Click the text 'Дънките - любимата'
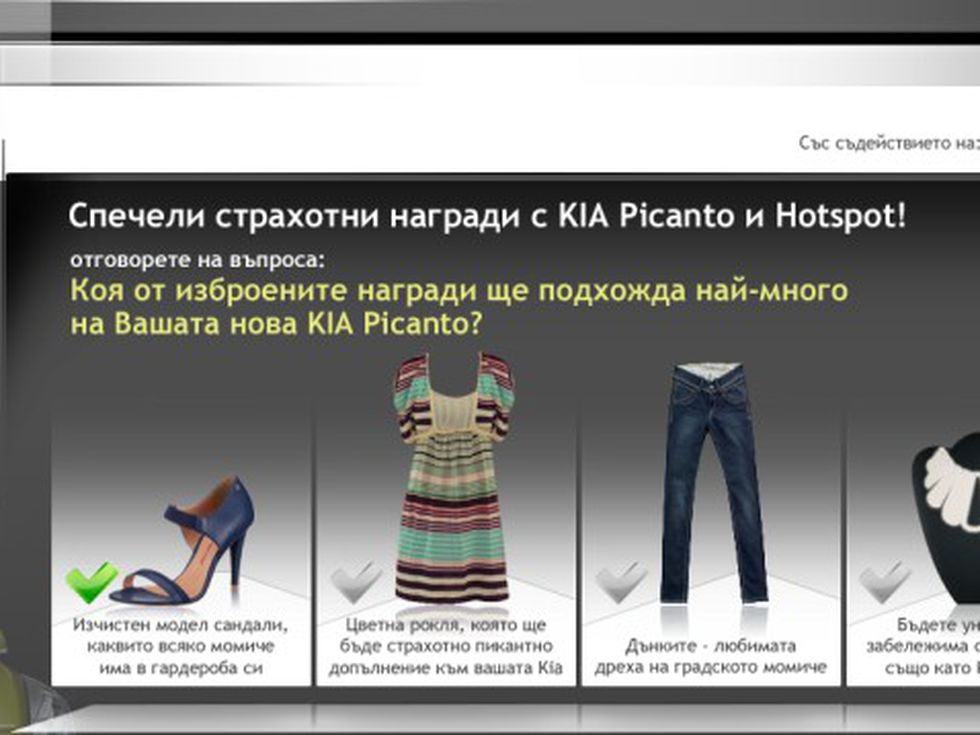 [x=711, y=646]
